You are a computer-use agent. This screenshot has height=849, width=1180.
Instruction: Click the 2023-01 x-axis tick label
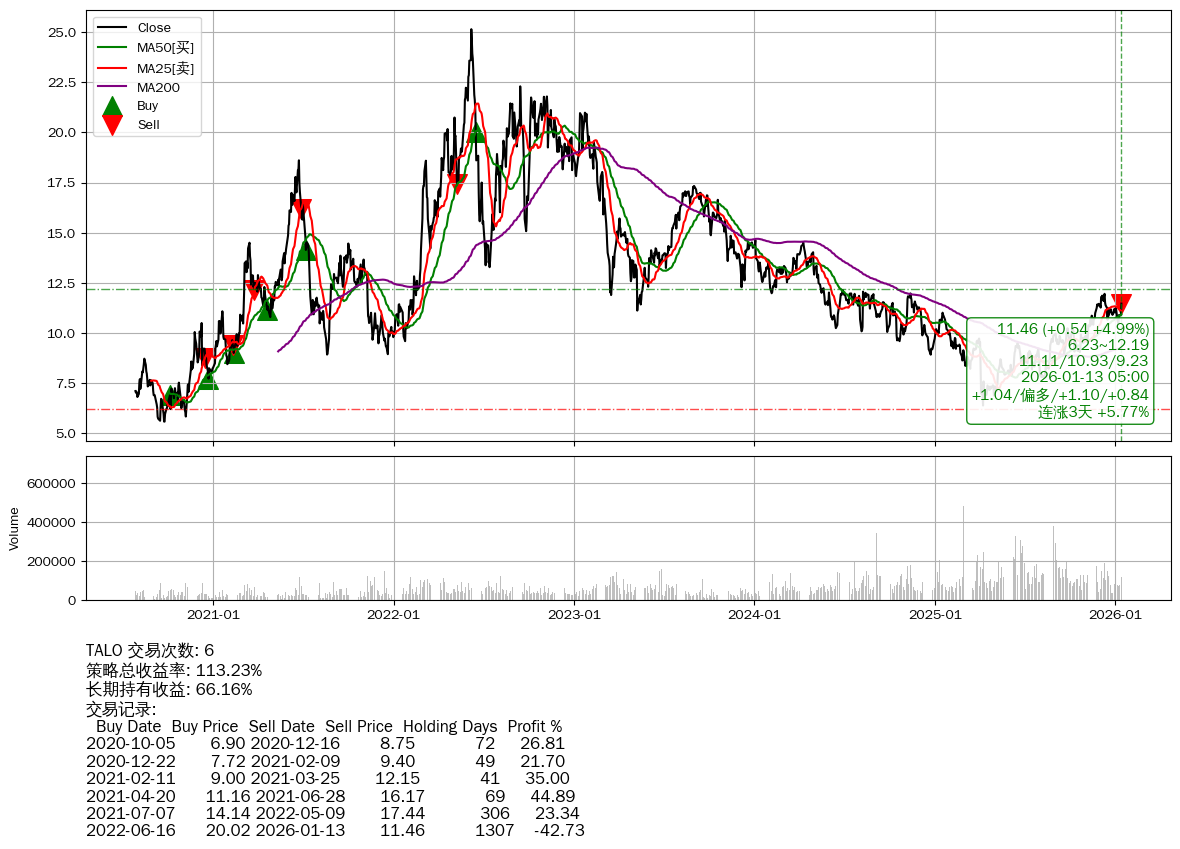click(574, 615)
